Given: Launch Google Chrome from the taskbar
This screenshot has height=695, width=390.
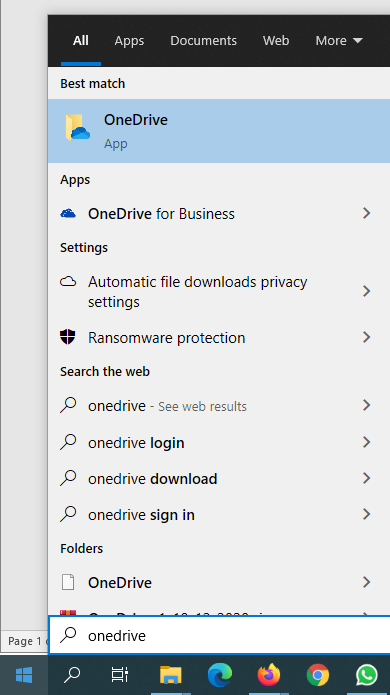Looking at the screenshot, I should [x=318, y=675].
